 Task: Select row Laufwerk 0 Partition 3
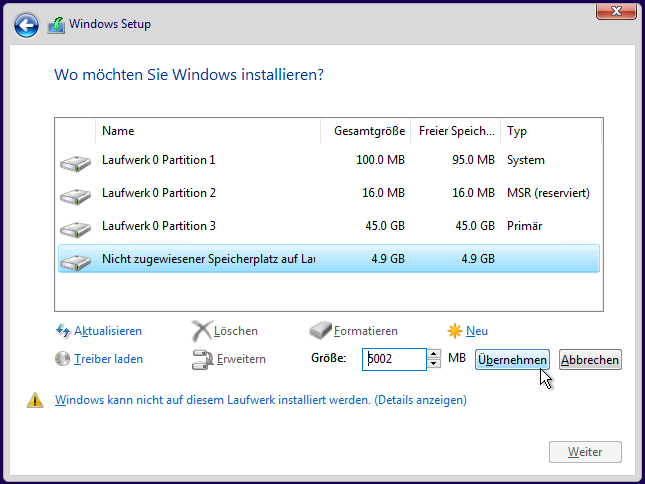point(329,226)
